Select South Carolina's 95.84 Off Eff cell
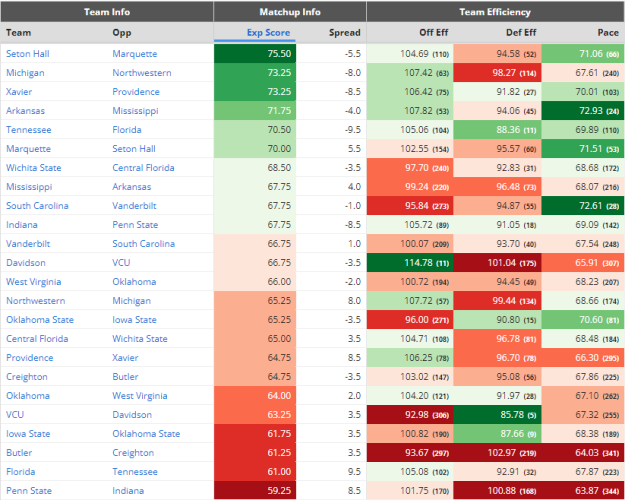Viewport: 625px width, 500px height. pos(410,206)
